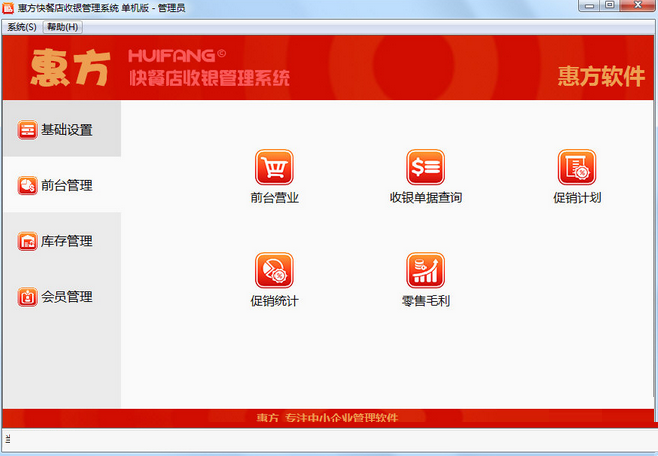Click the 会员管理 member icon
658x456 pixels.
click(27, 297)
